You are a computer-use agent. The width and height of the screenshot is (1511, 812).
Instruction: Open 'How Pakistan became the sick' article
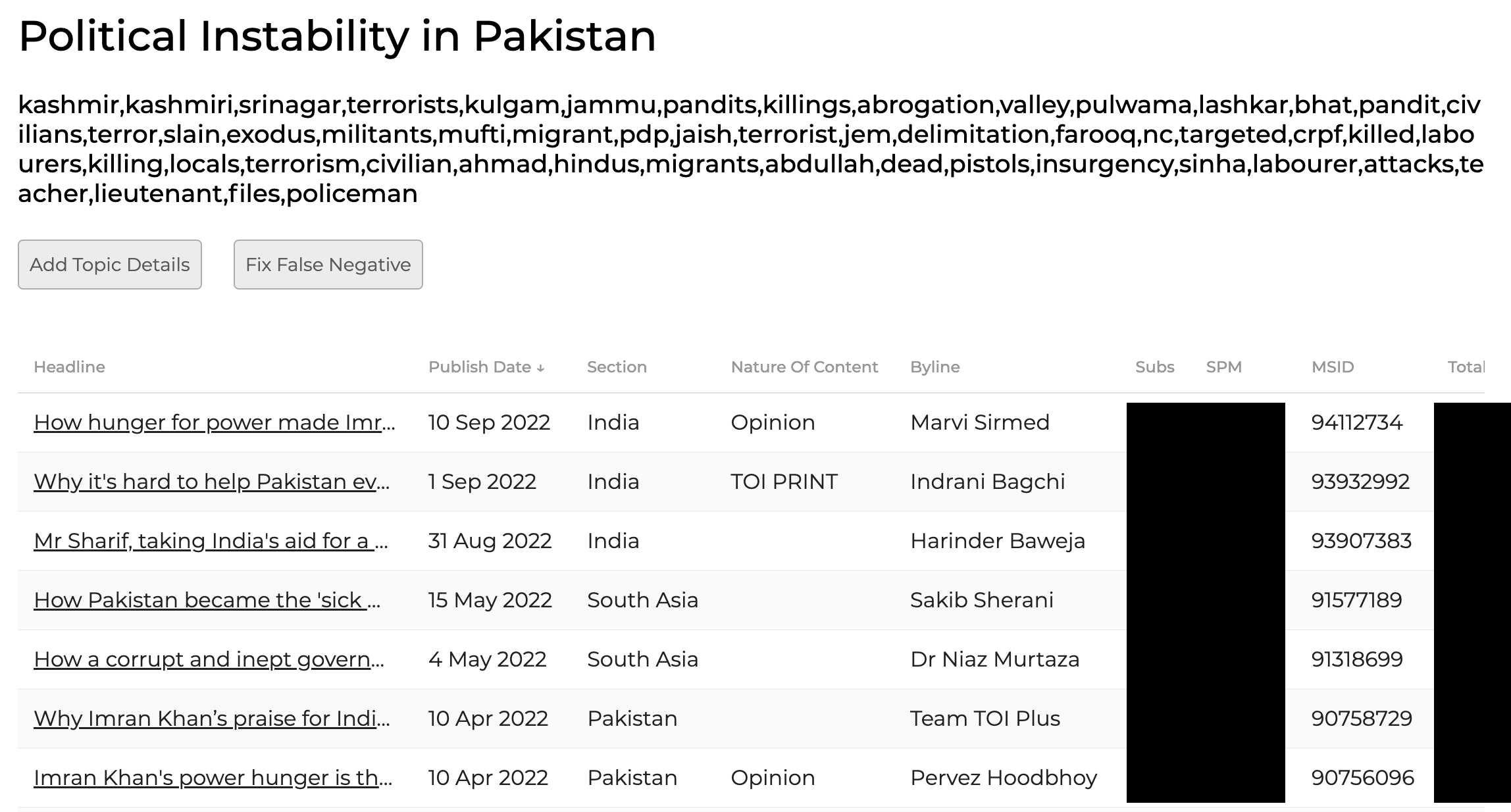pyautogui.click(x=207, y=600)
